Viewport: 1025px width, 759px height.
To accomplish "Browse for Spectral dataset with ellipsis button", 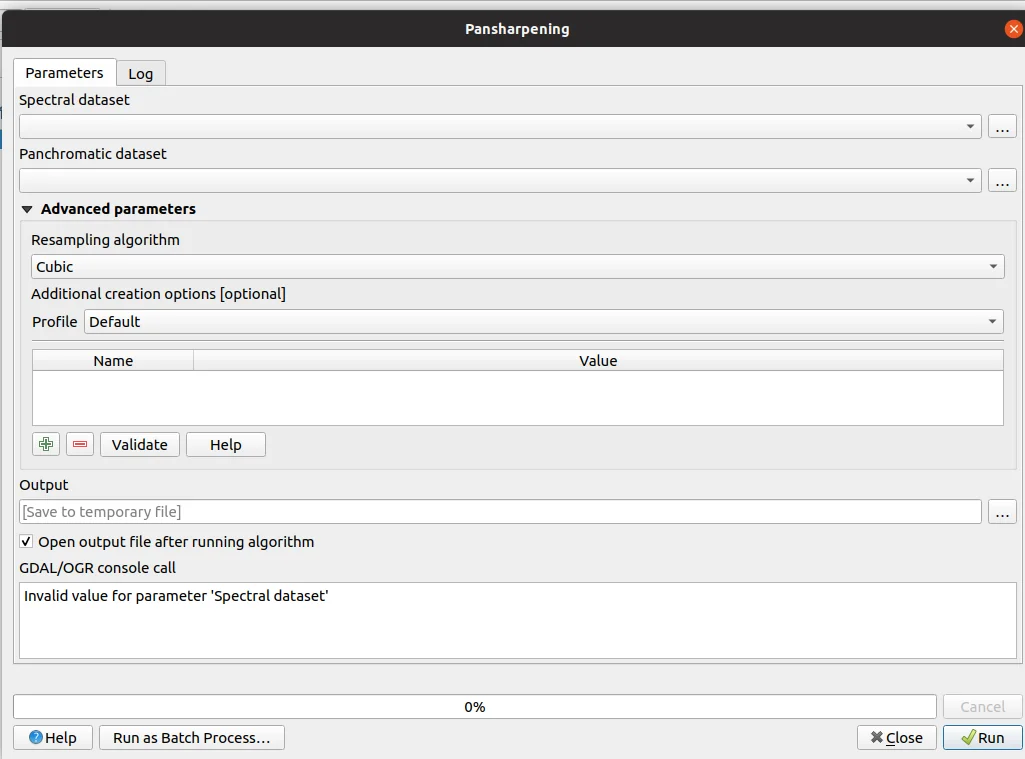I will tap(1002, 127).
